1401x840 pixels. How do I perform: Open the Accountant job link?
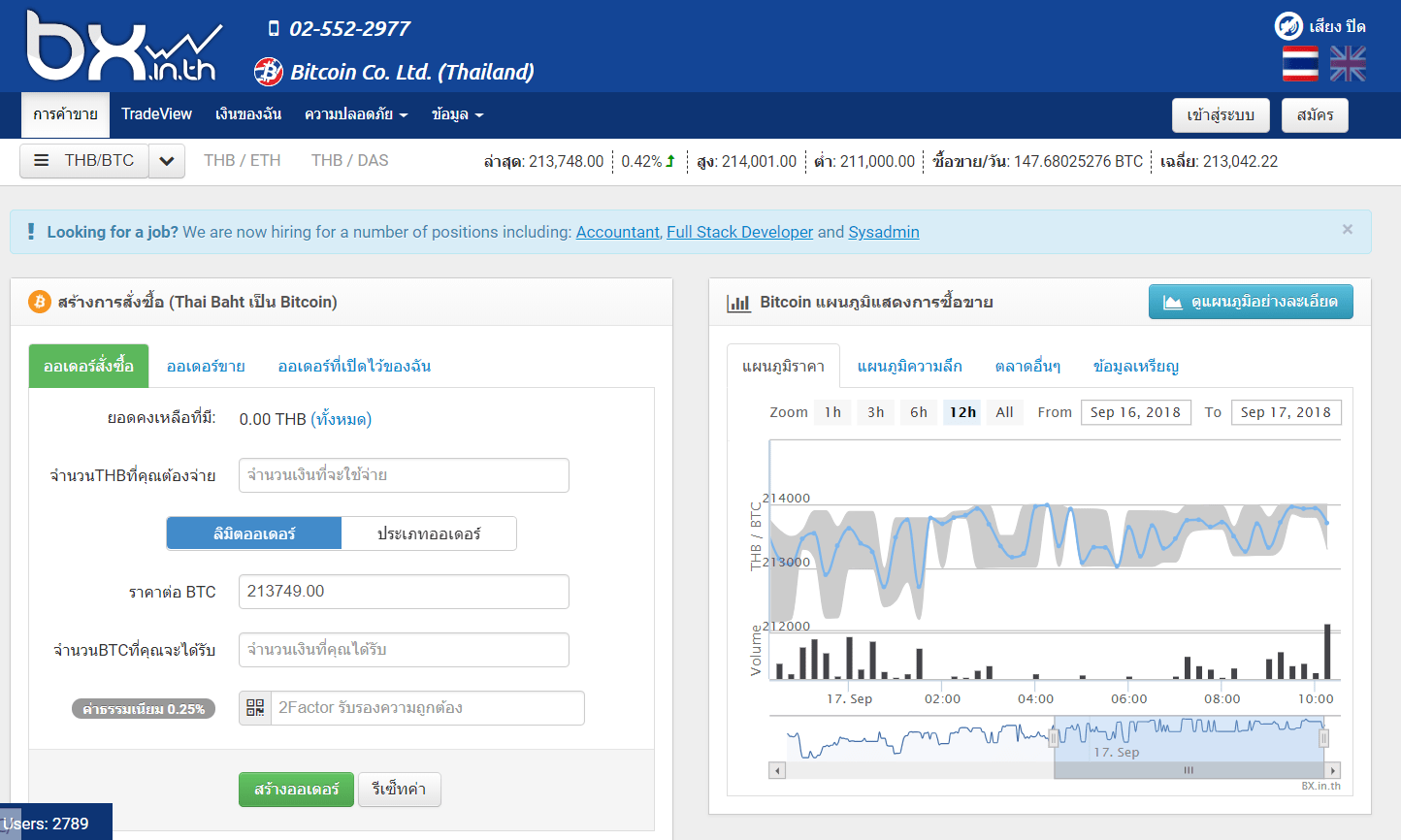618,232
